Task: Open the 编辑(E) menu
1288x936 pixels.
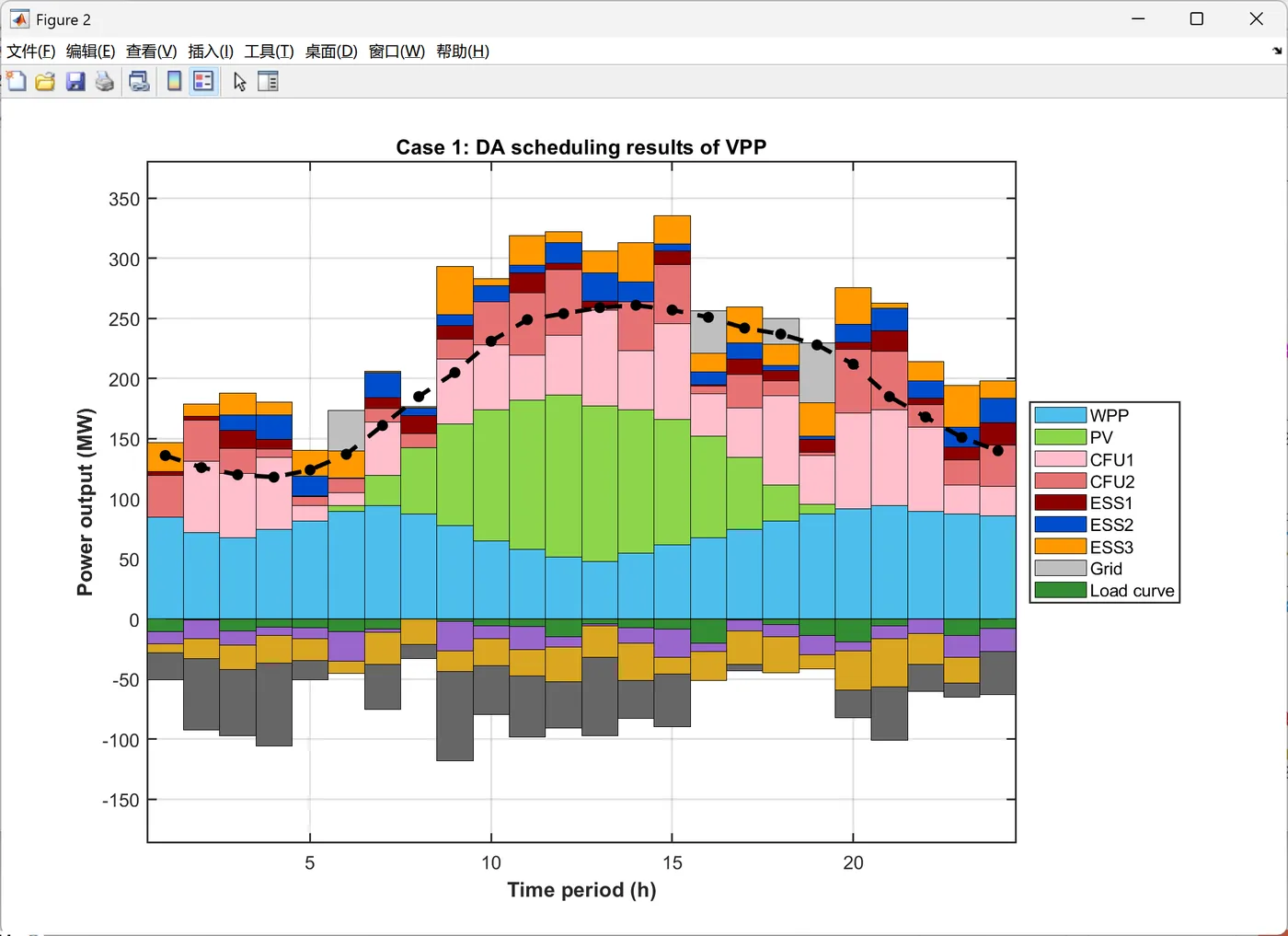Action: [x=90, y=52]
